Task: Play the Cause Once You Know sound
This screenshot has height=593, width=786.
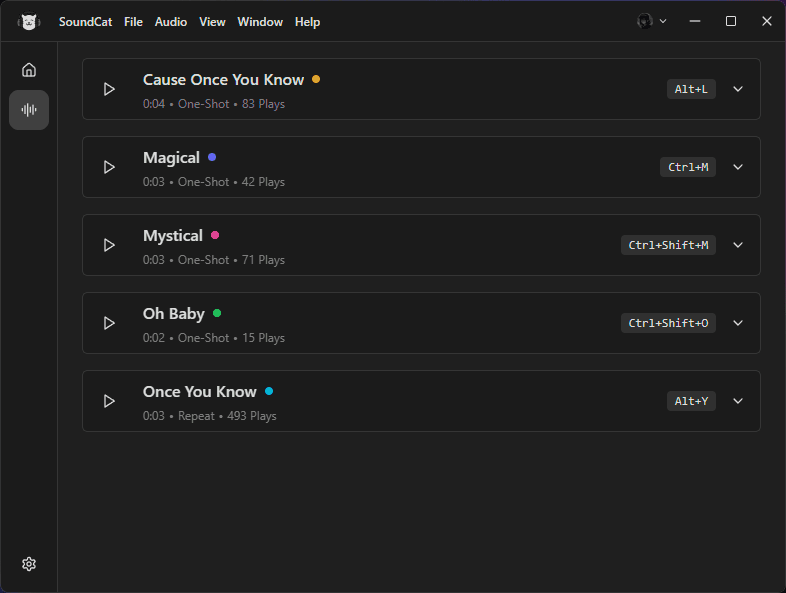Action: (x=109, y=89)
